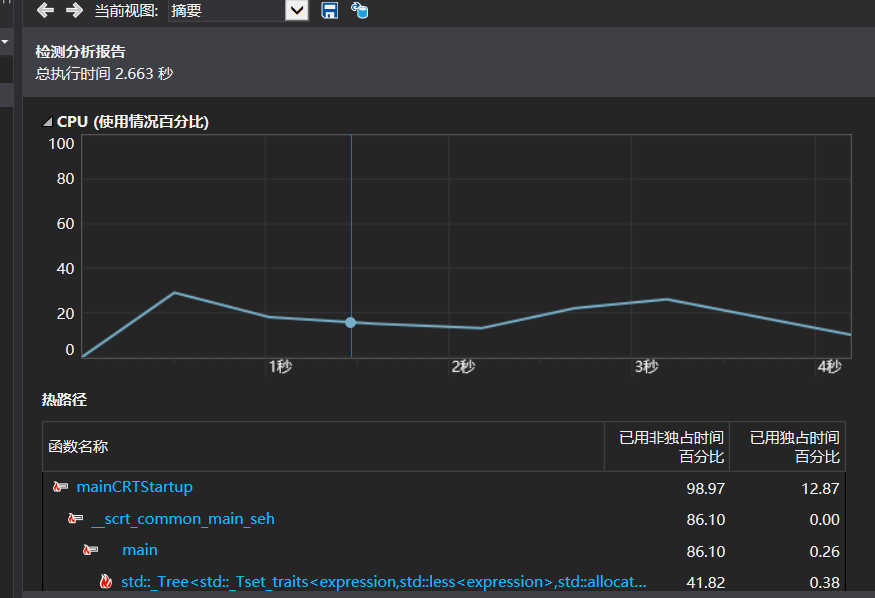The width and height of the screenshot is (875, 598).
Task: Select the 0.38 exclusive time value
Action: click(x=824, y=583)
